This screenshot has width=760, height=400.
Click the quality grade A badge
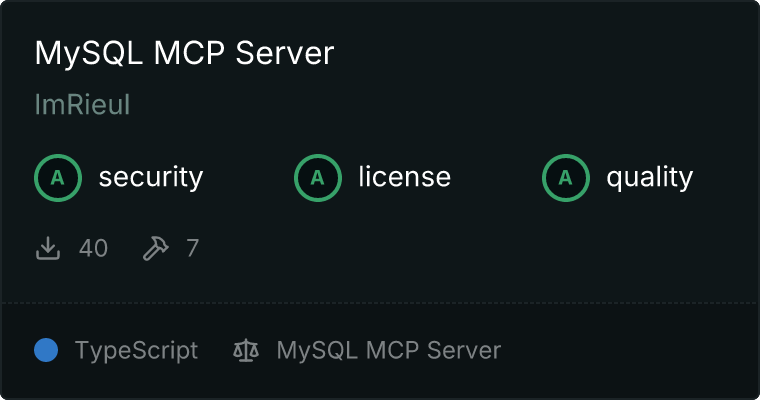click(566, 178)
